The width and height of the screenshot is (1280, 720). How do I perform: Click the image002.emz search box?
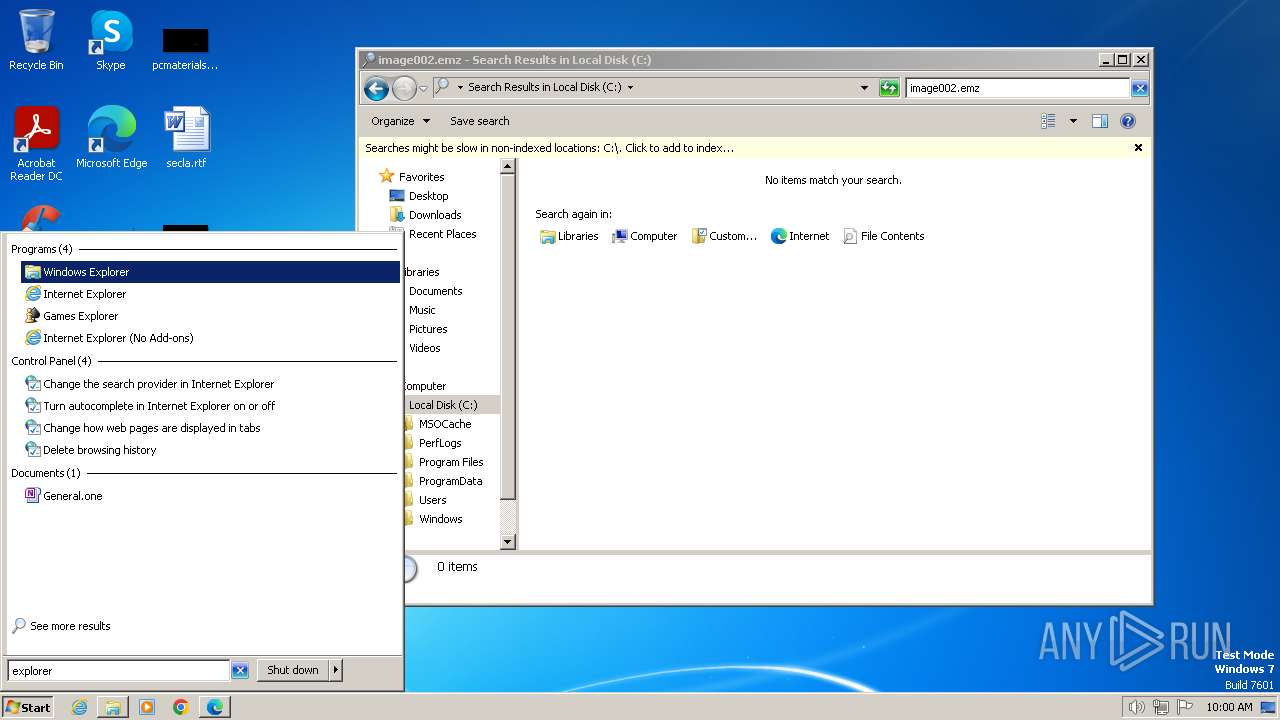[x=1018, y=88]
